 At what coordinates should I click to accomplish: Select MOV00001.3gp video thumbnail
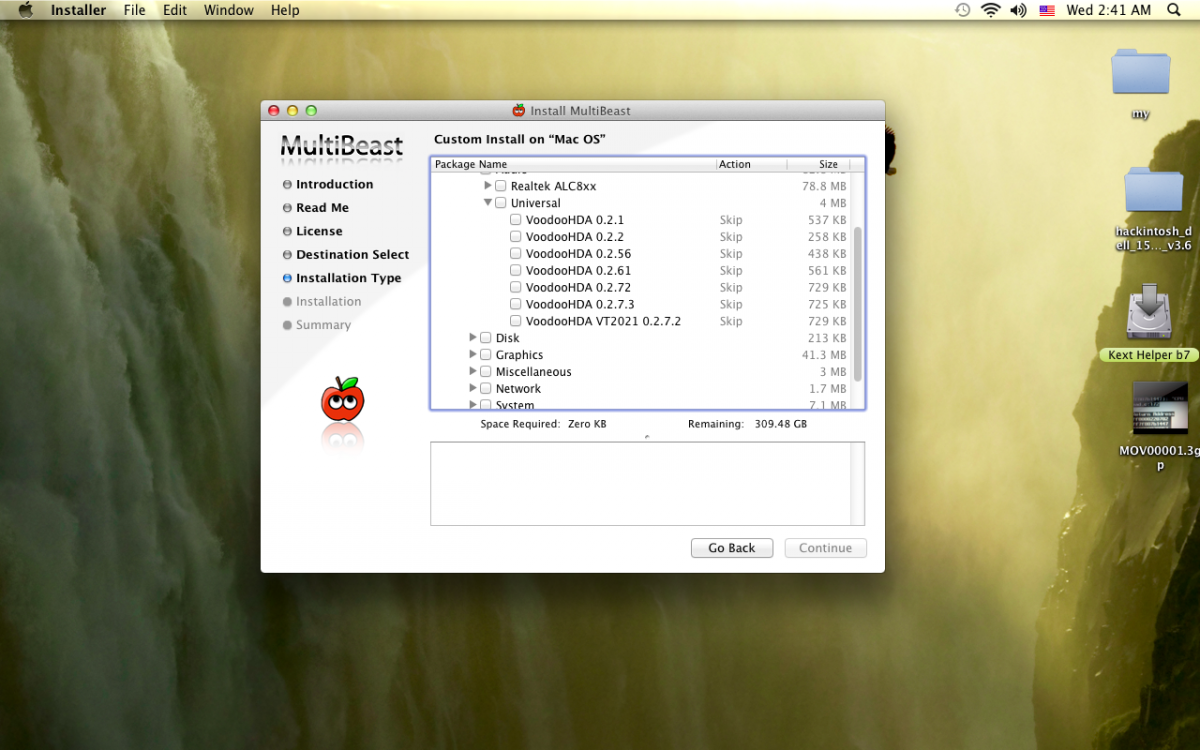pyautogui.click(x=1160, y=408)
